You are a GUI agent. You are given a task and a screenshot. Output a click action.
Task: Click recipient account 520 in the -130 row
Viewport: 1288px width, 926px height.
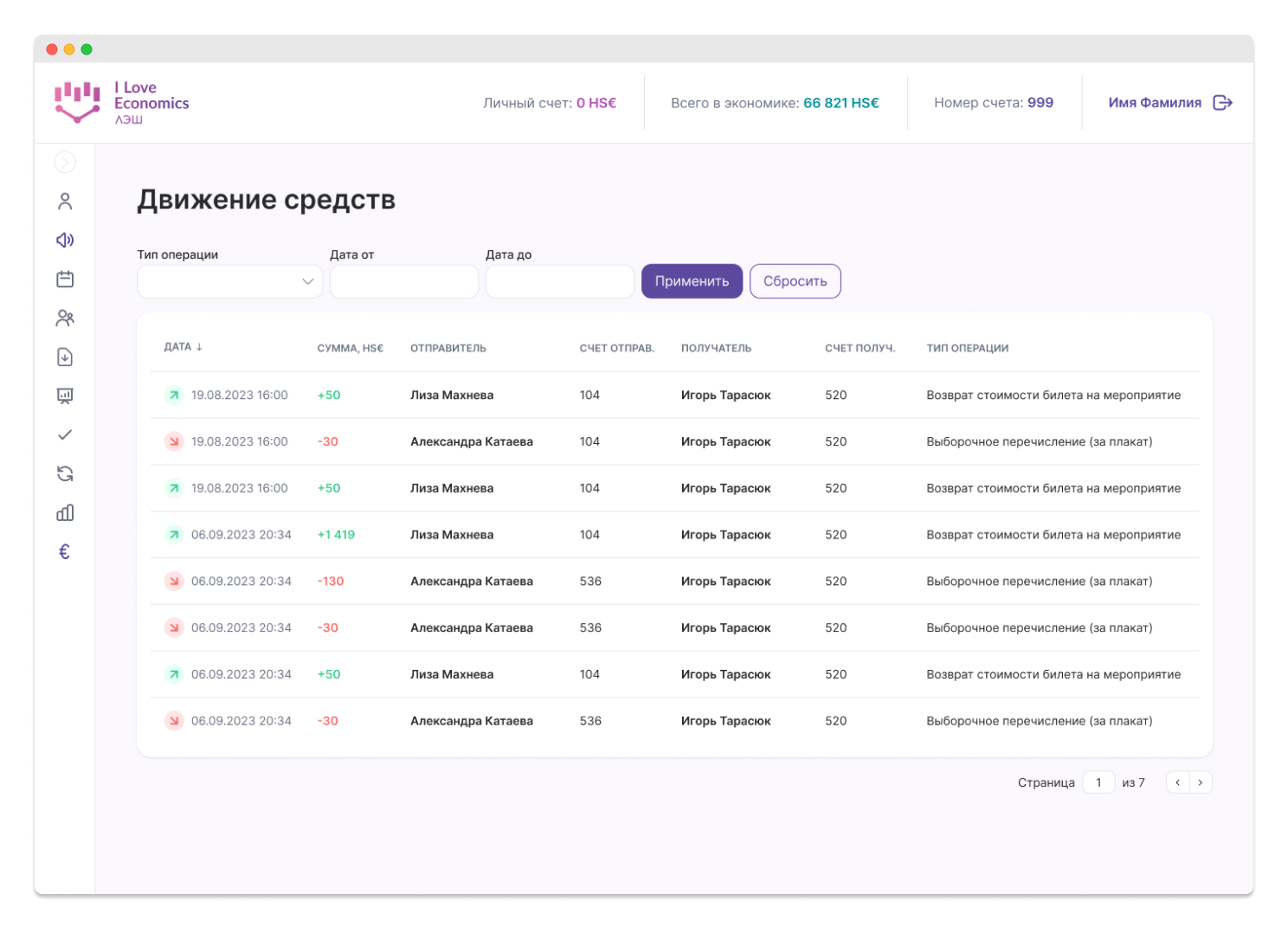pyautogui.click(x=836, y=582)
